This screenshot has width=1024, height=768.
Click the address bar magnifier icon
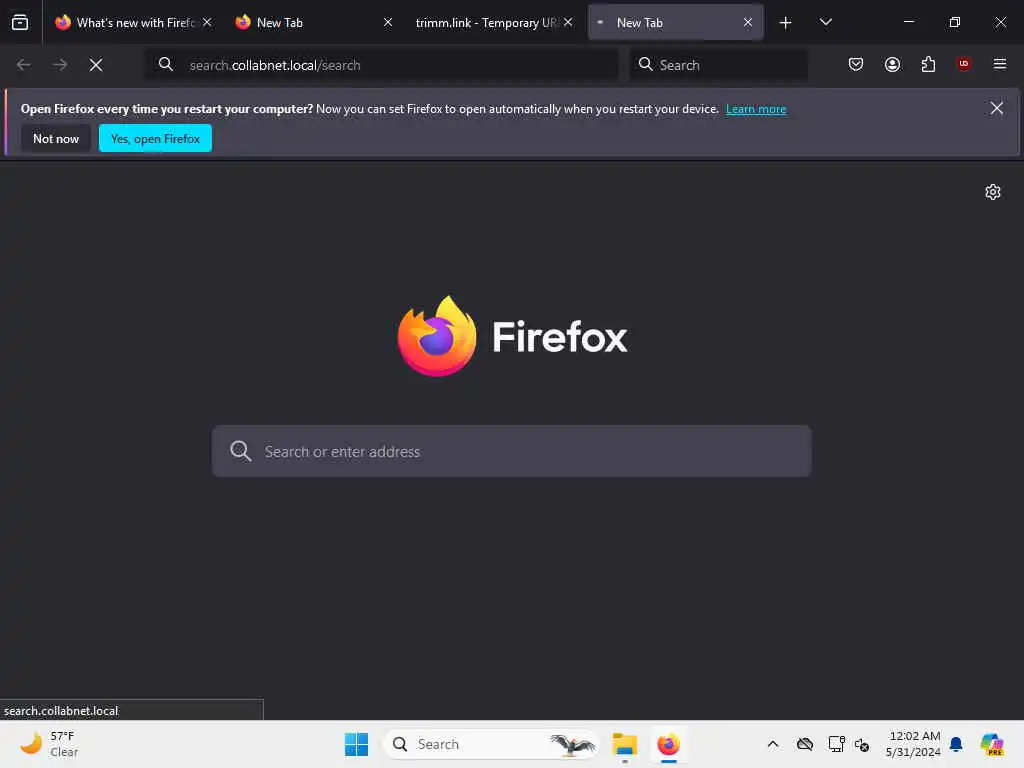[x=166, y=64]
